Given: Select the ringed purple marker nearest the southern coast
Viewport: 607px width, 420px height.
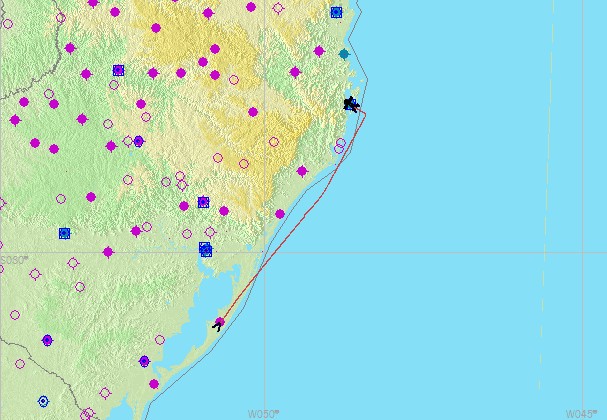Looking at the screenshot, I should pyautogui.click(x=144, y=361).
